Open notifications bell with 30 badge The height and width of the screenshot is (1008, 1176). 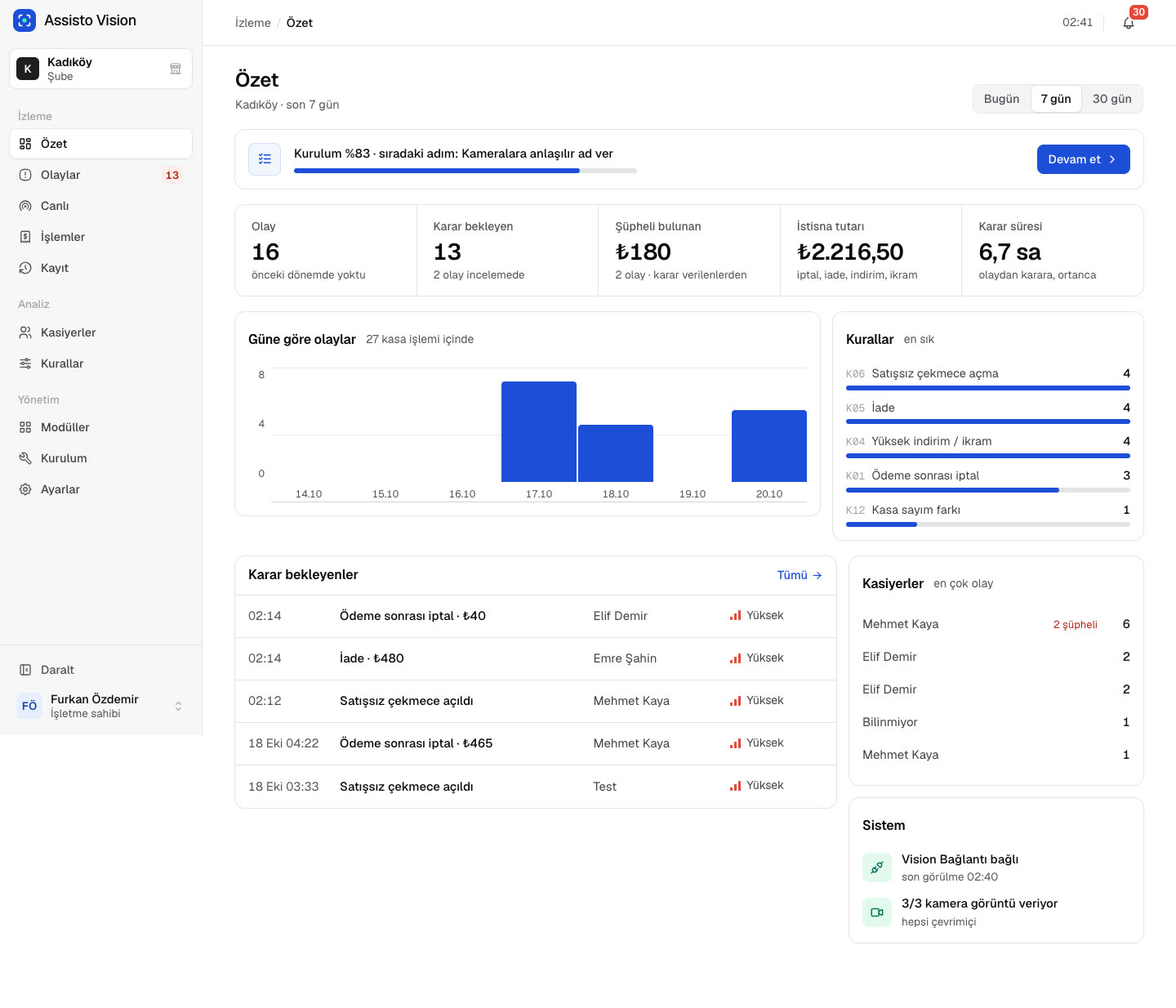point(1129,23)
